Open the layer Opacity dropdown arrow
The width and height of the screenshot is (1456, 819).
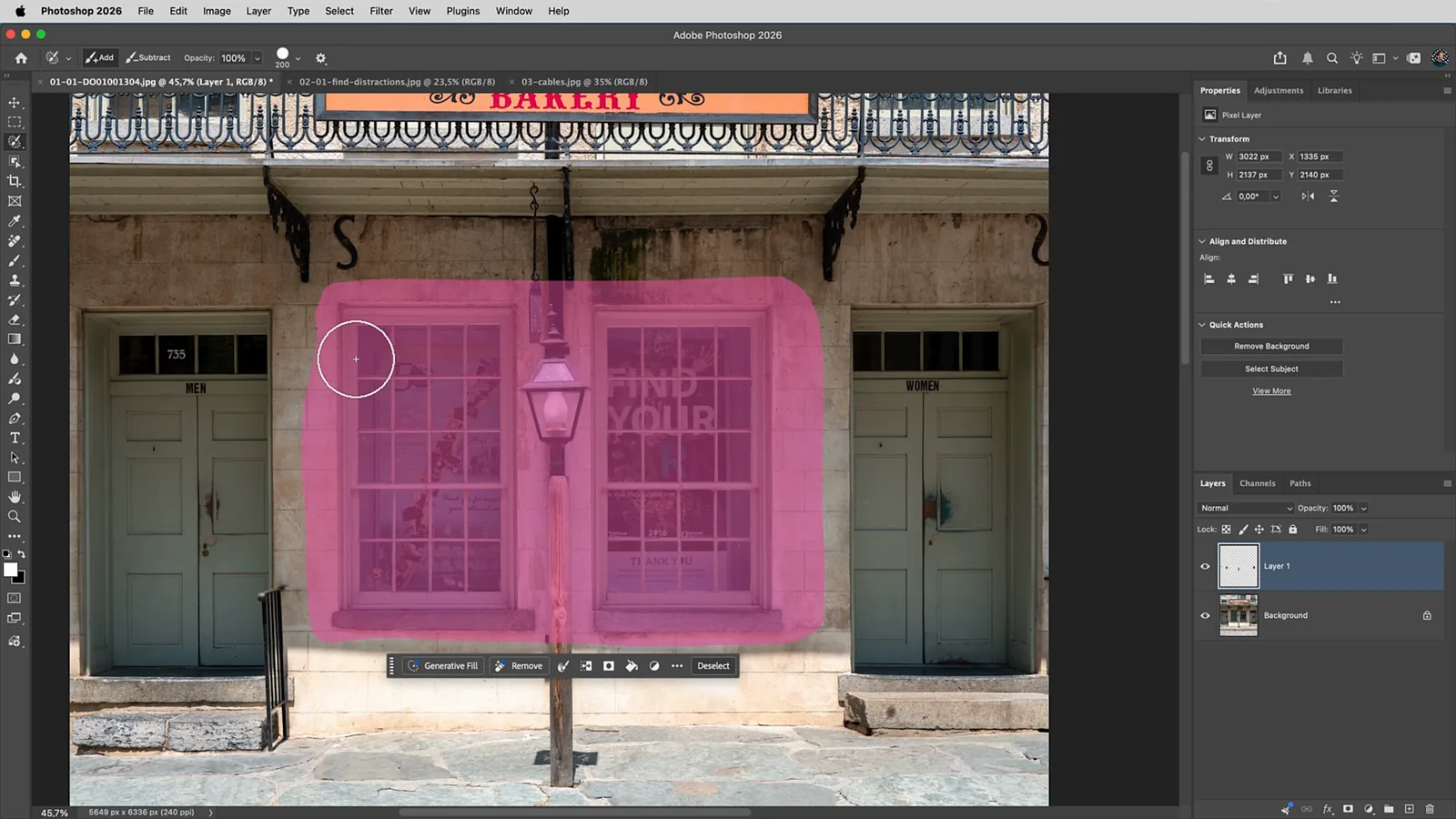pyautogui.click(x=1363, y=509)
